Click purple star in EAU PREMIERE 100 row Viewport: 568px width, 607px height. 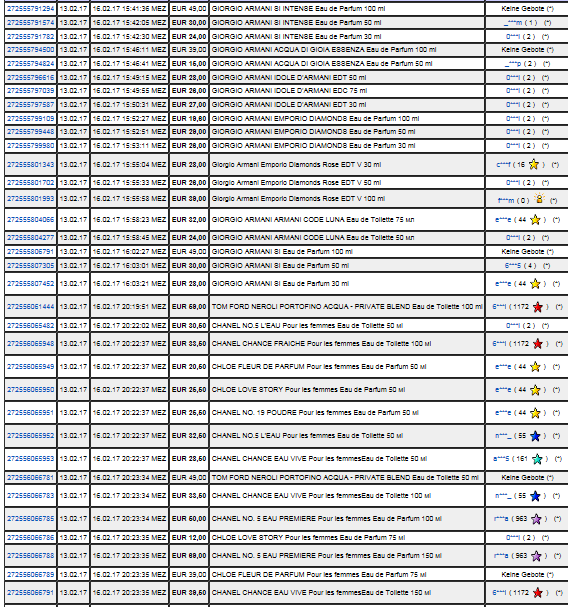pyautogui.click(x=536, y=518)
